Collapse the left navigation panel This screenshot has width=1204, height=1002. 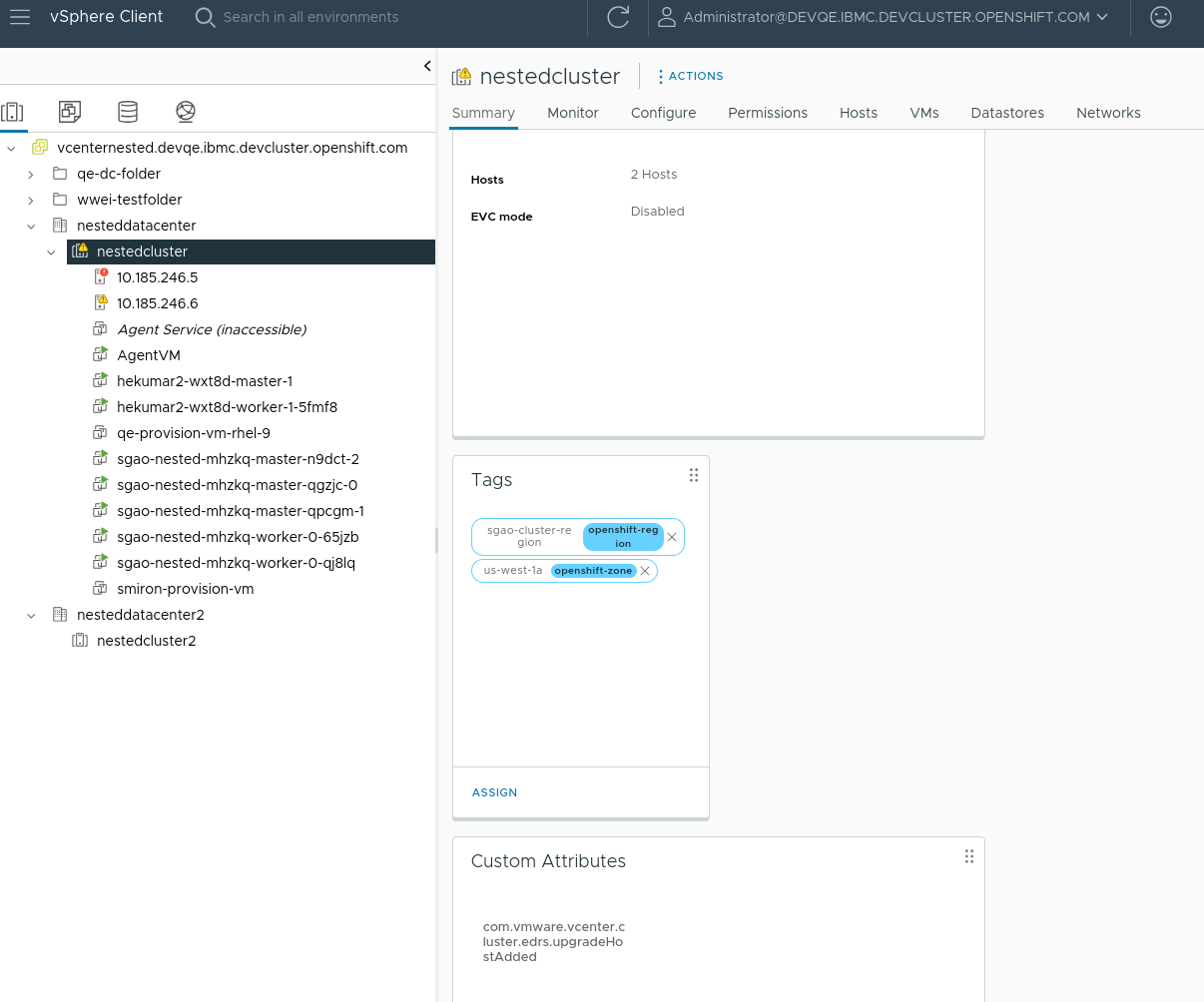(x=427, y=66)
